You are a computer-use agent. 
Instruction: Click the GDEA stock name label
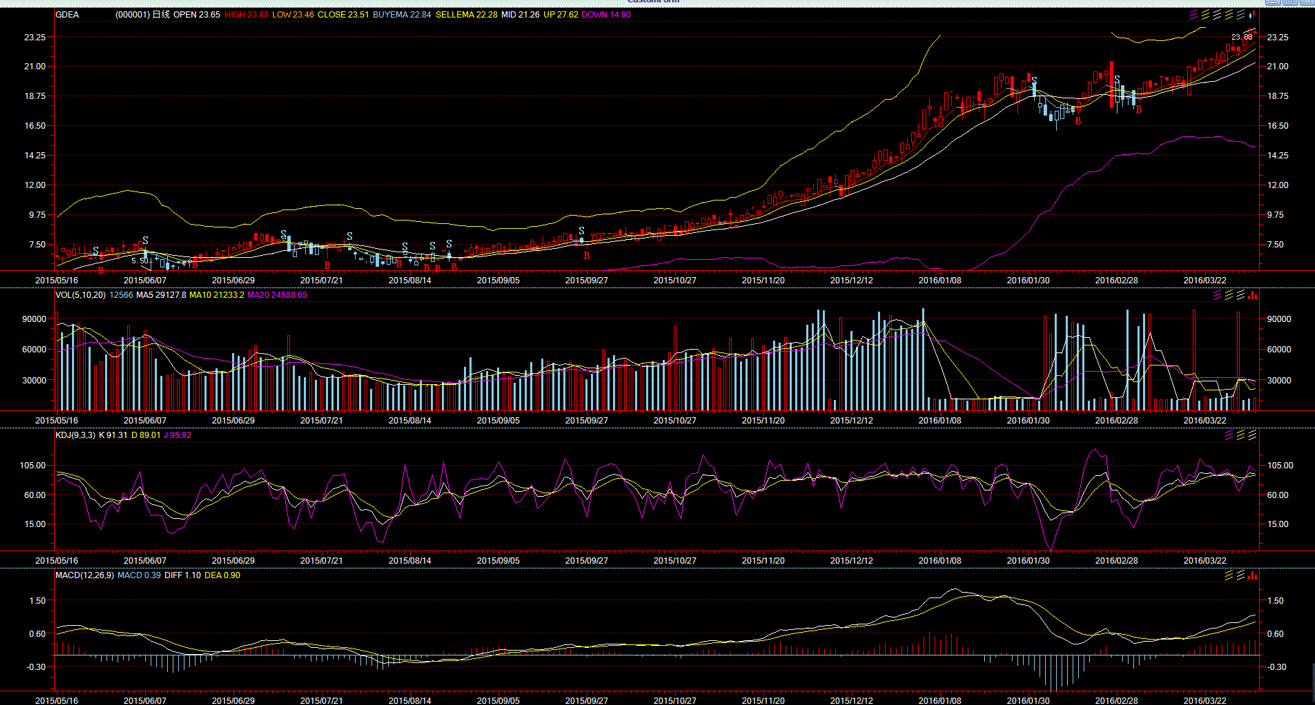coord(68,15)
